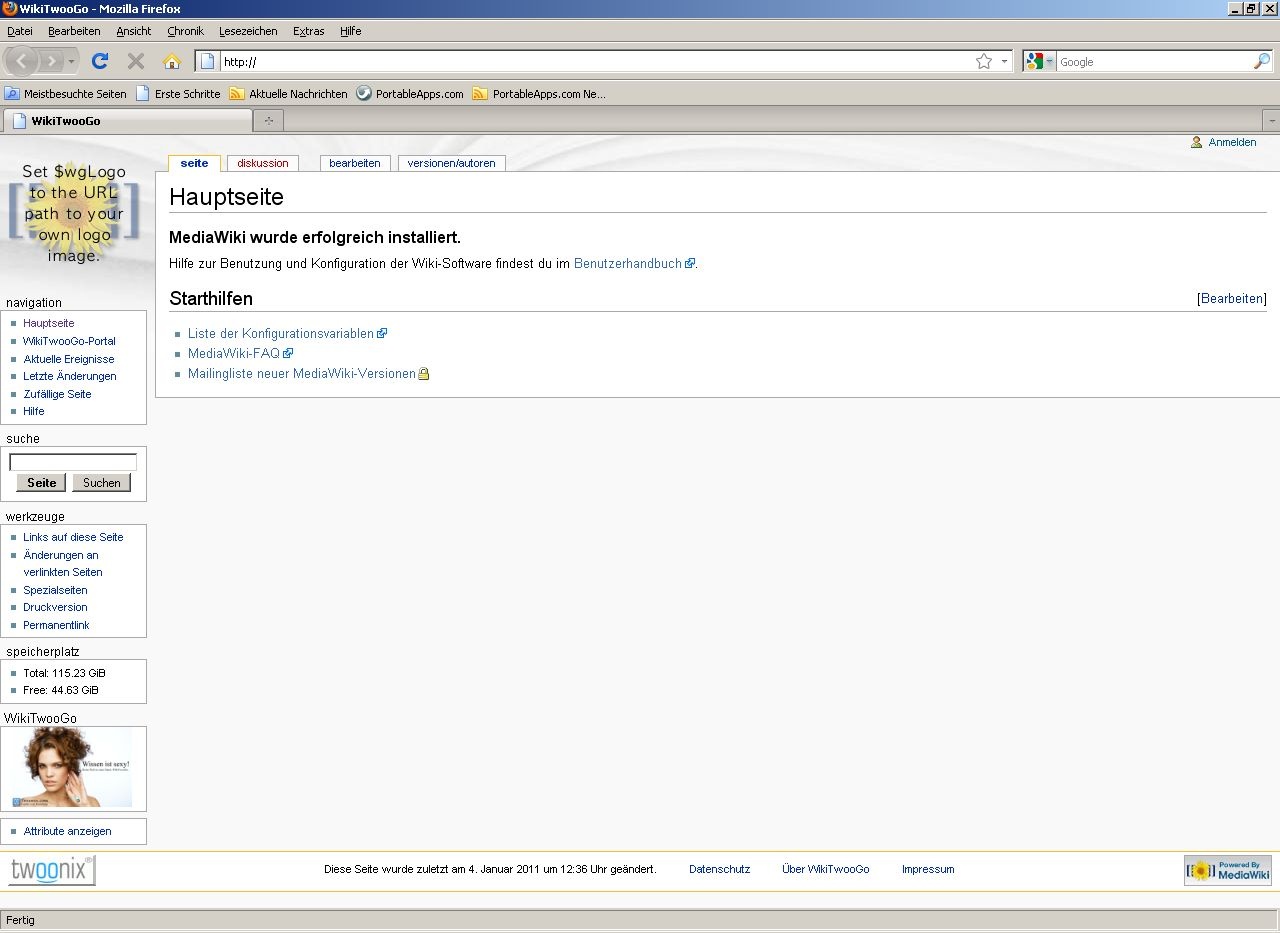Open the Datei menu
Image resolution: width=1280 pixels, height=933 pixels.
(20, 31)
